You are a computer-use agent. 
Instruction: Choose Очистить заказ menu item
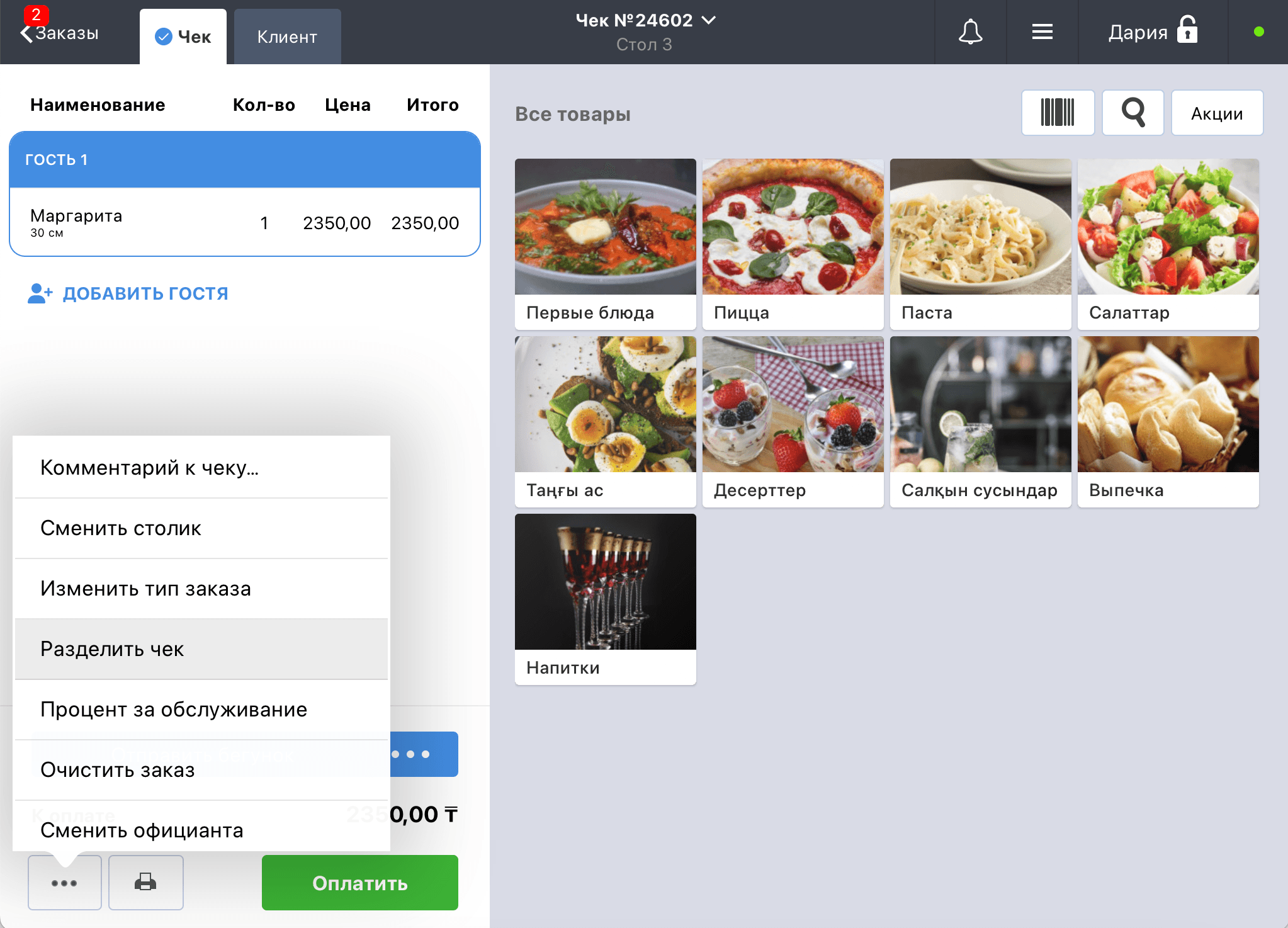pos(201,770)
